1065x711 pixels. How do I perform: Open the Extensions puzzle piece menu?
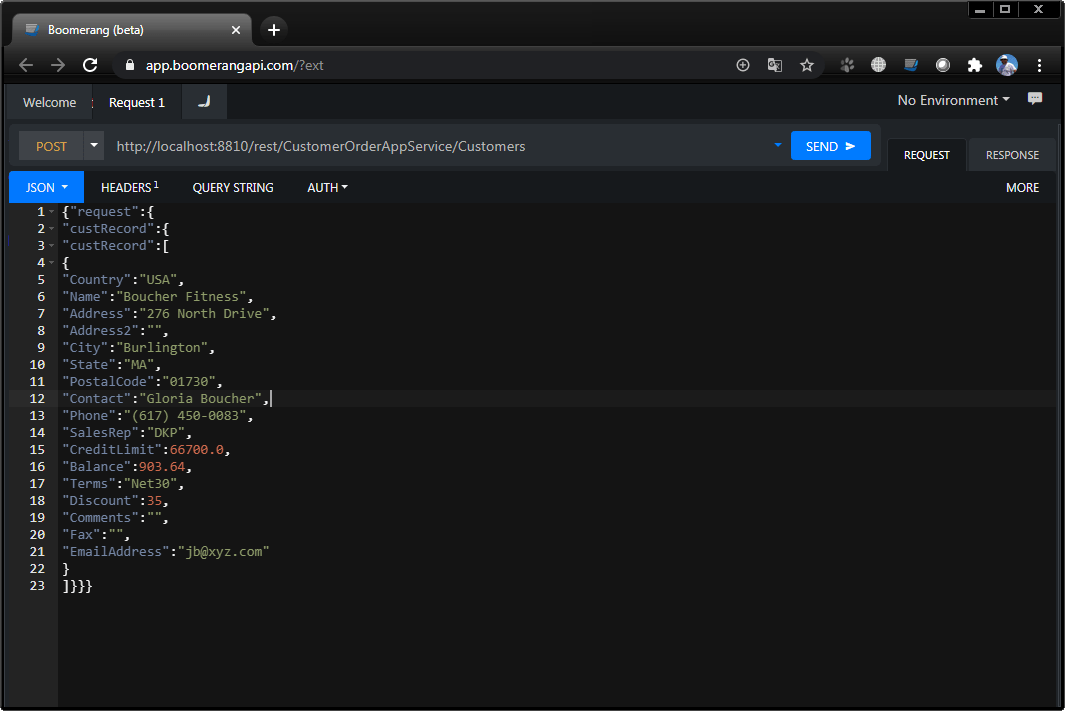click(x=974, y=65)
